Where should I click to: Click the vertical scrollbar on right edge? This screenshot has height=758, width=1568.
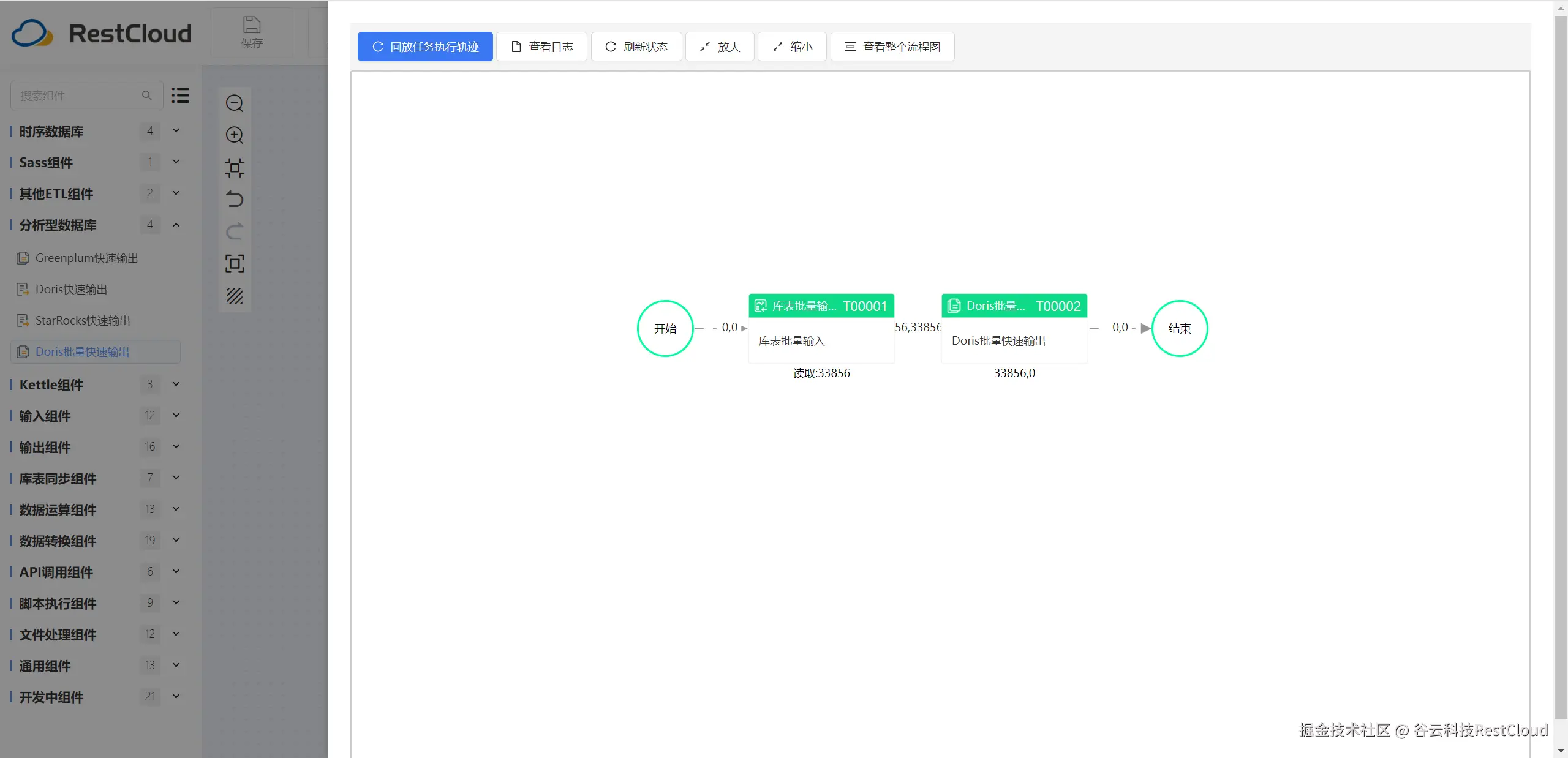pyautogui.click(x=1561, y=367)
